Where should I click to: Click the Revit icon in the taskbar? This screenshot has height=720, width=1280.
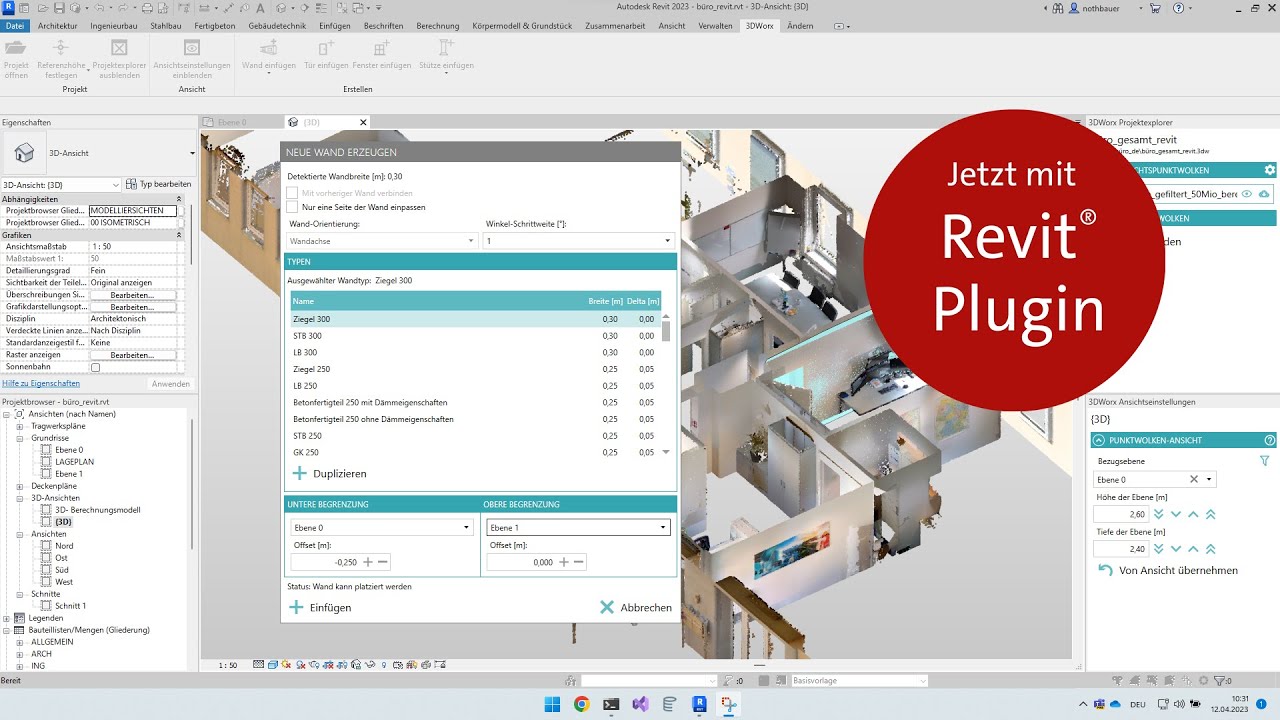point(700,704)
